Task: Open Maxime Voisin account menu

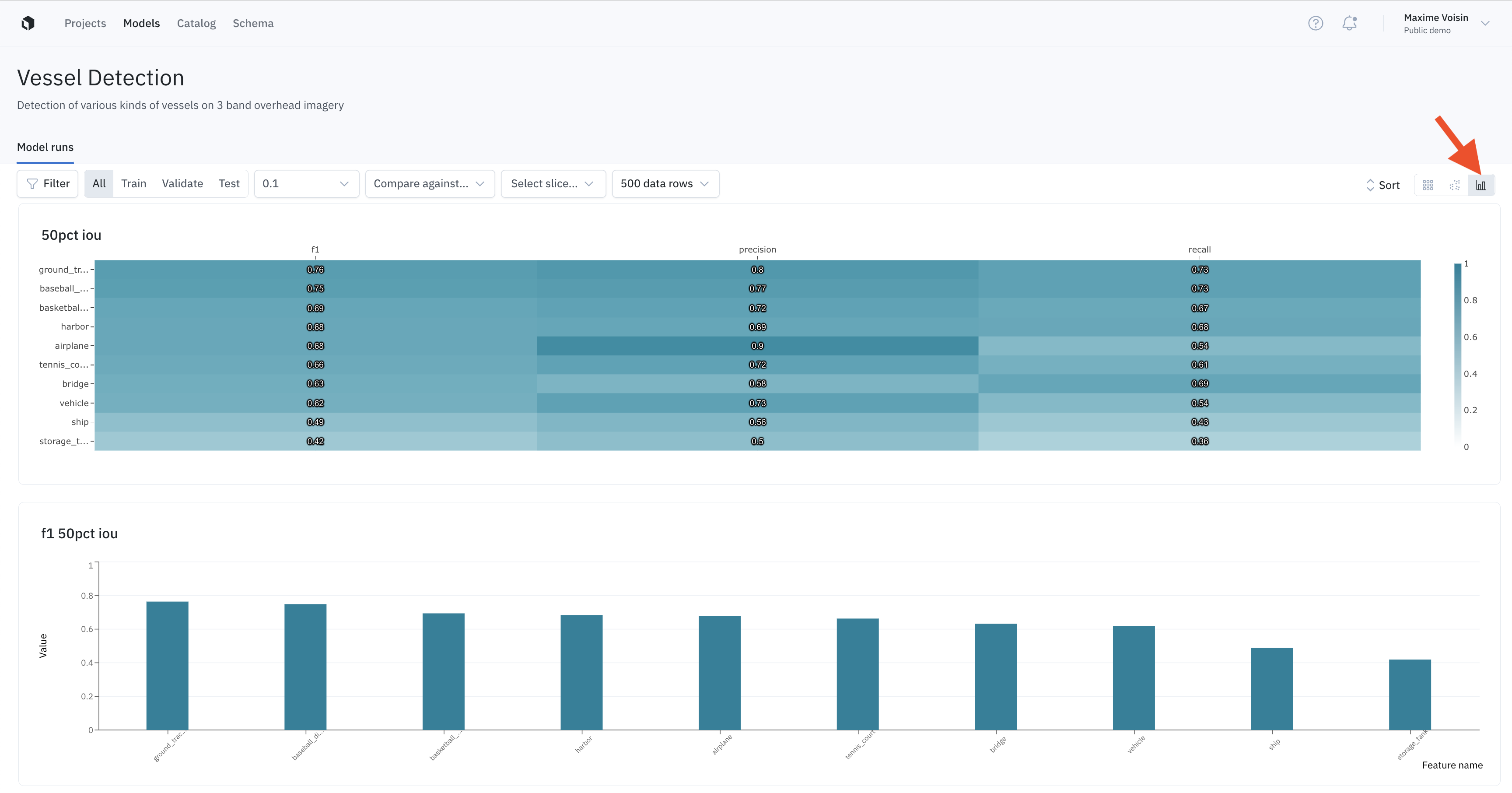Action: [1446, 24]
